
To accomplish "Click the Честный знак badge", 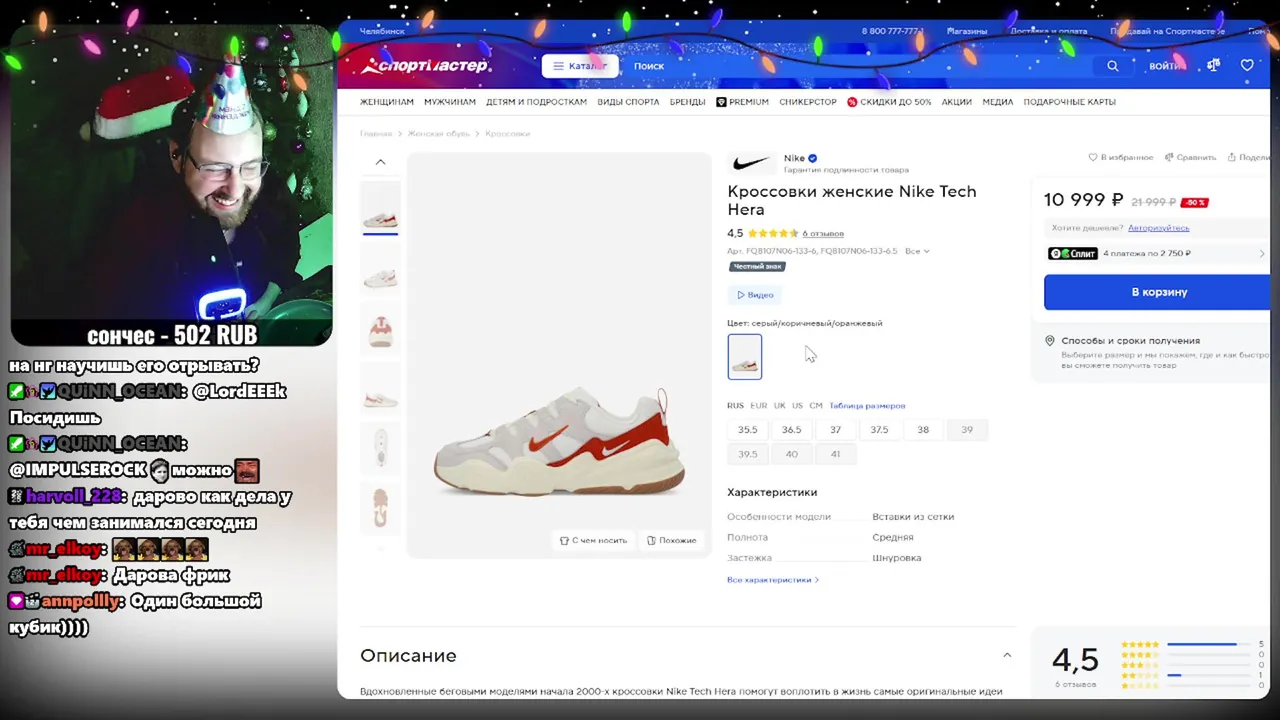I will coord(757,266).
